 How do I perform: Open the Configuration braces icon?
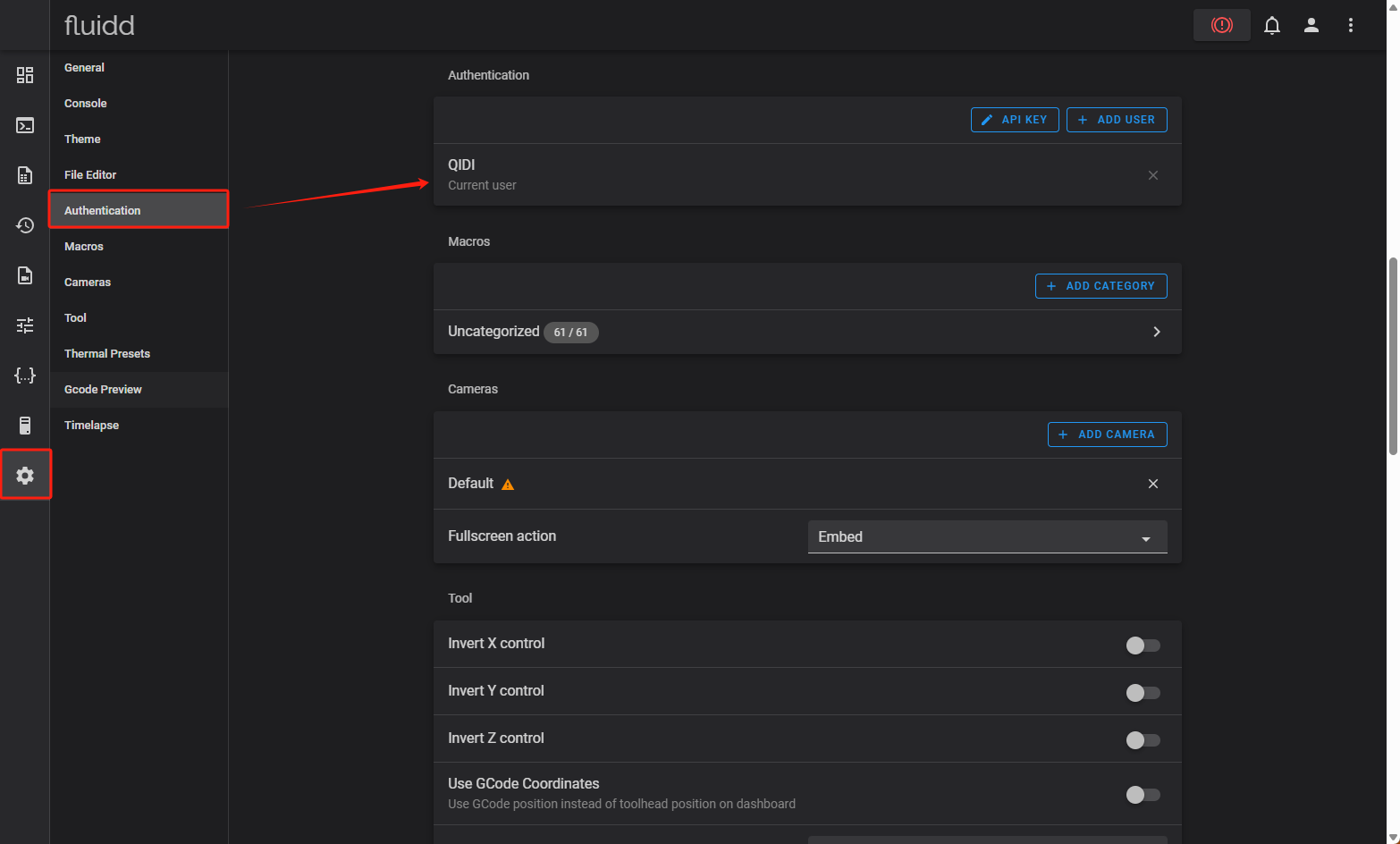[25, 376]
